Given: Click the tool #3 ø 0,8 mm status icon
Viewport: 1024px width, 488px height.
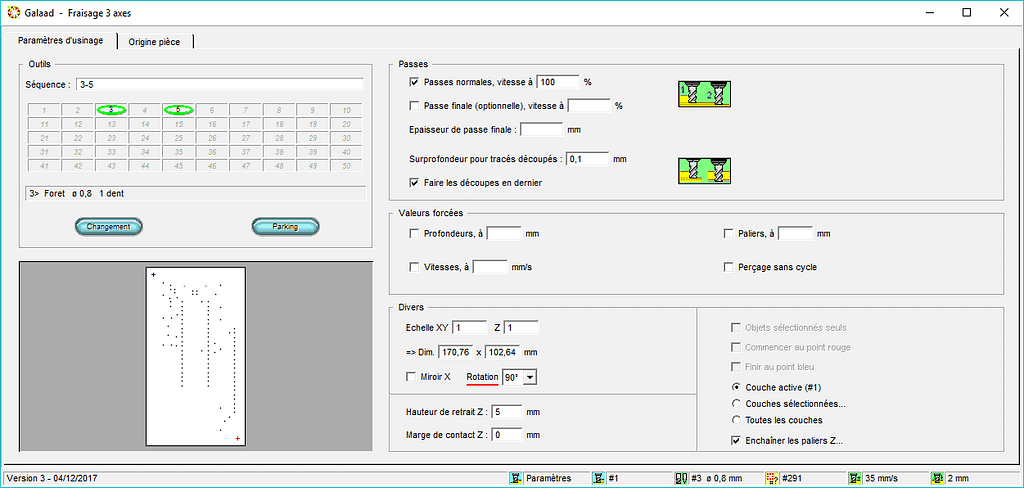Looking at the screenshot, I should point(681,478).
